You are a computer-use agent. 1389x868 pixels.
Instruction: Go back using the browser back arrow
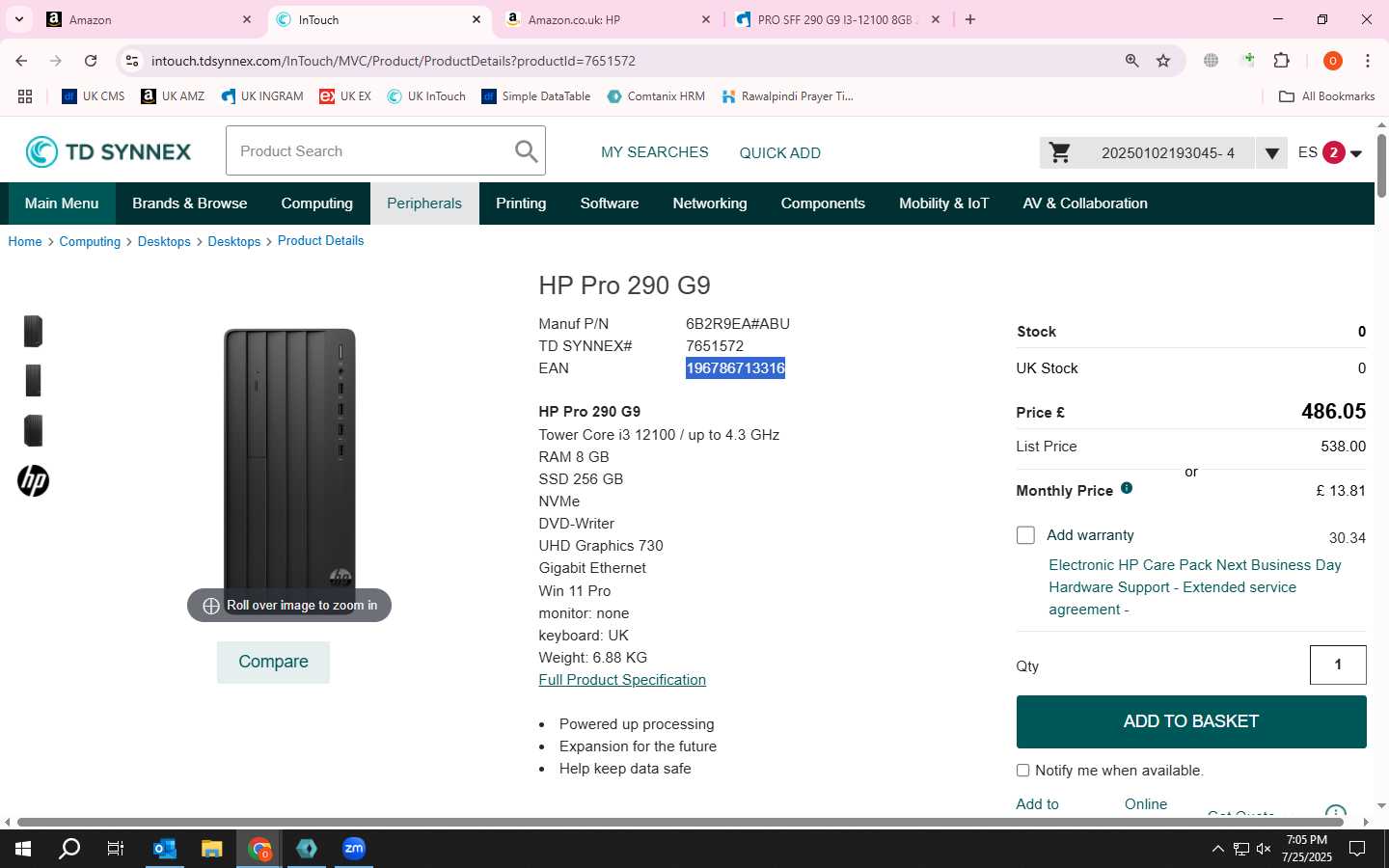point(21,61)
